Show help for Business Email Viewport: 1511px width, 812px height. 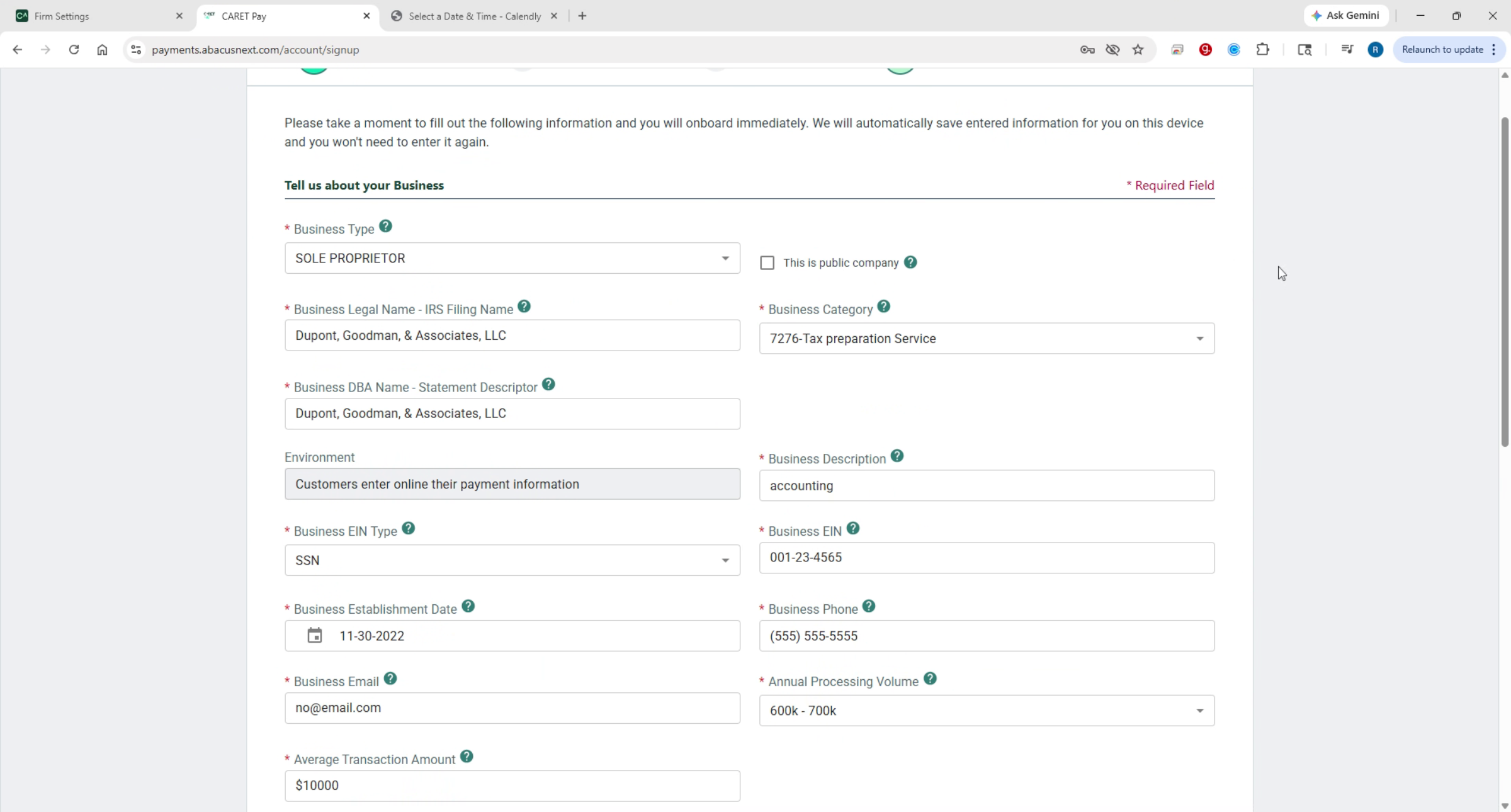pyautogui.click(x=390, y=679)
